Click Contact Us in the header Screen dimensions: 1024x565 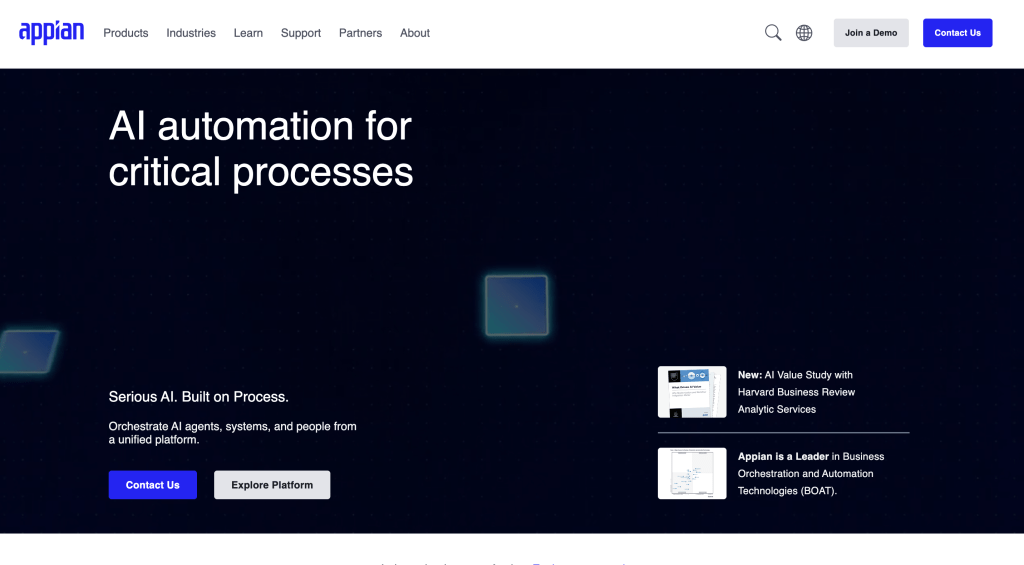[957, 33]
